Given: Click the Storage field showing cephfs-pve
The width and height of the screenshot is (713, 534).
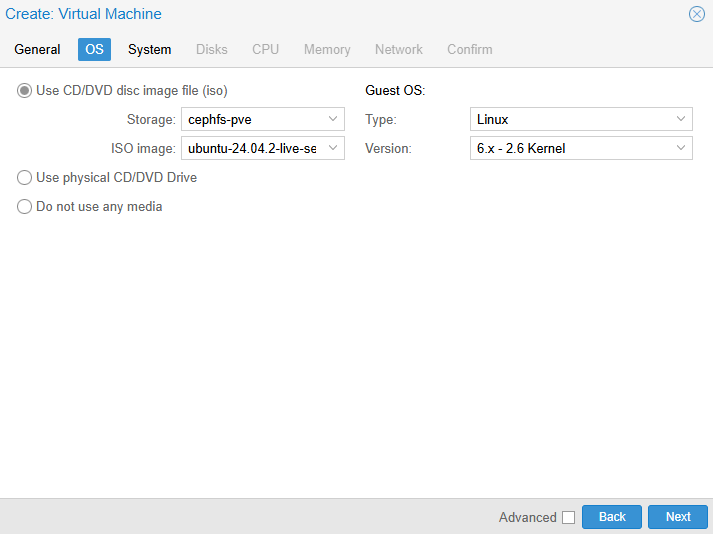Looking at the screenshot, I should [x=252, y=119].
